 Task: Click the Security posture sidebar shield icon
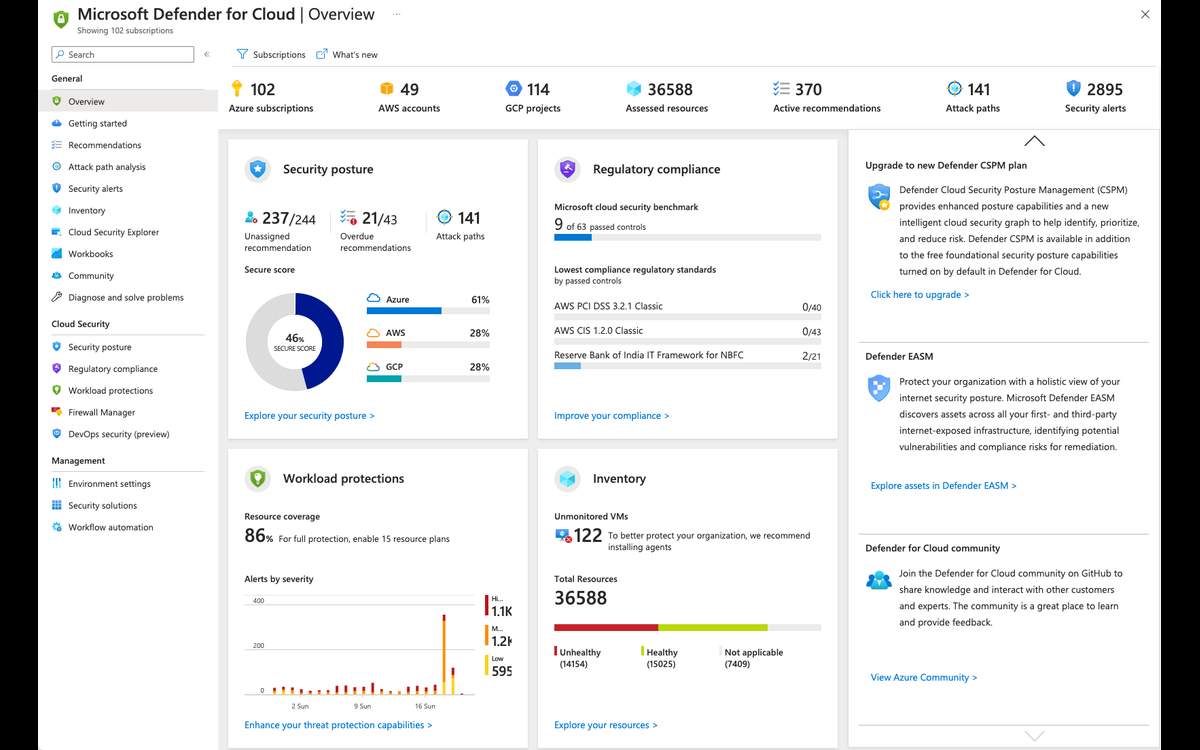(57, 347)
